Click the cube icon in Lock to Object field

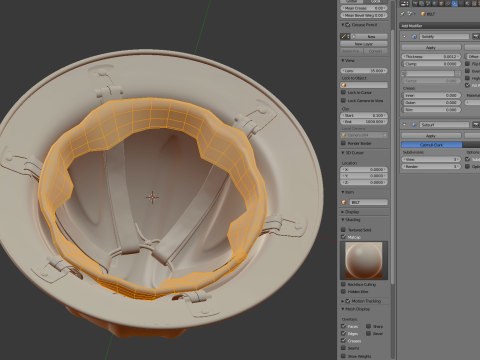[344, 85]
